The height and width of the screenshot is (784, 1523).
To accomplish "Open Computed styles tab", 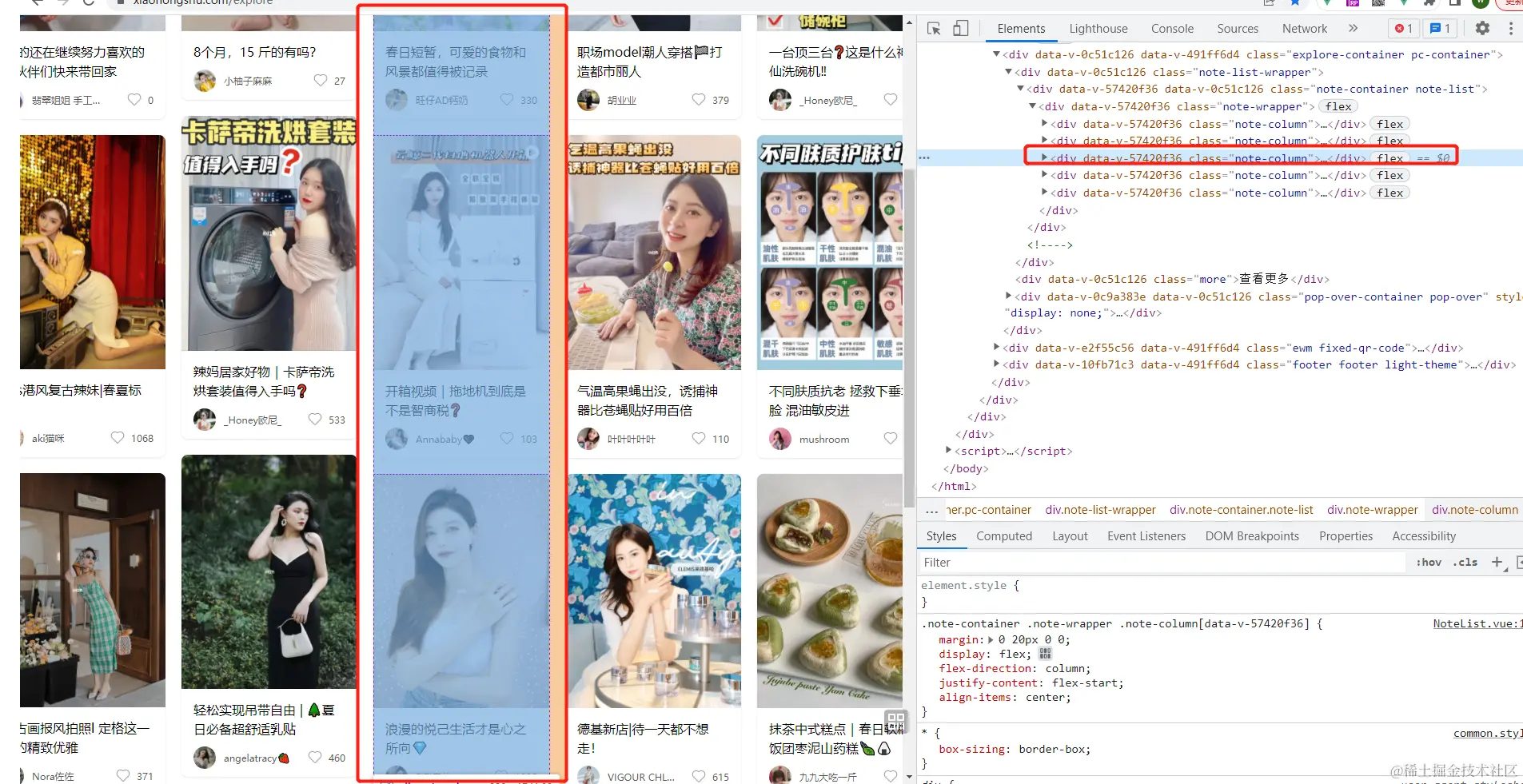I will 1004,536.
